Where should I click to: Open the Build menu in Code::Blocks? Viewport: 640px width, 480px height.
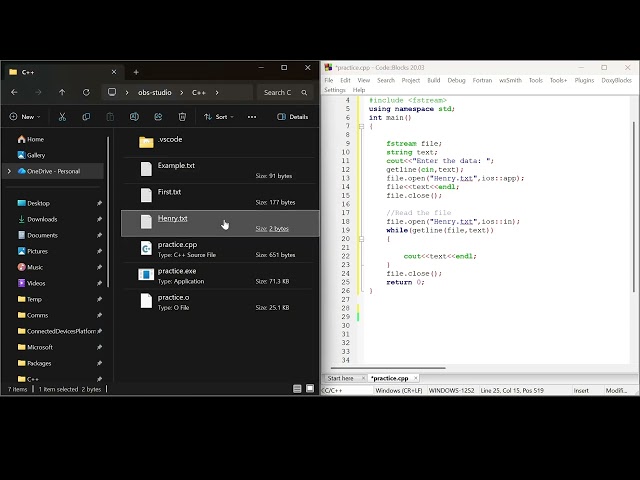click(x=433, y=80)
